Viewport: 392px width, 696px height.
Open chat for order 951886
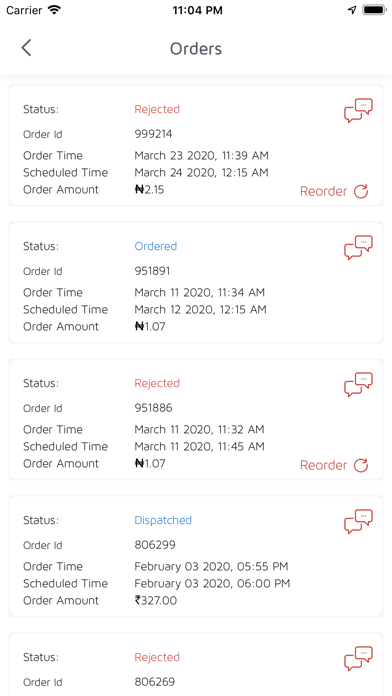click(358, 384)
